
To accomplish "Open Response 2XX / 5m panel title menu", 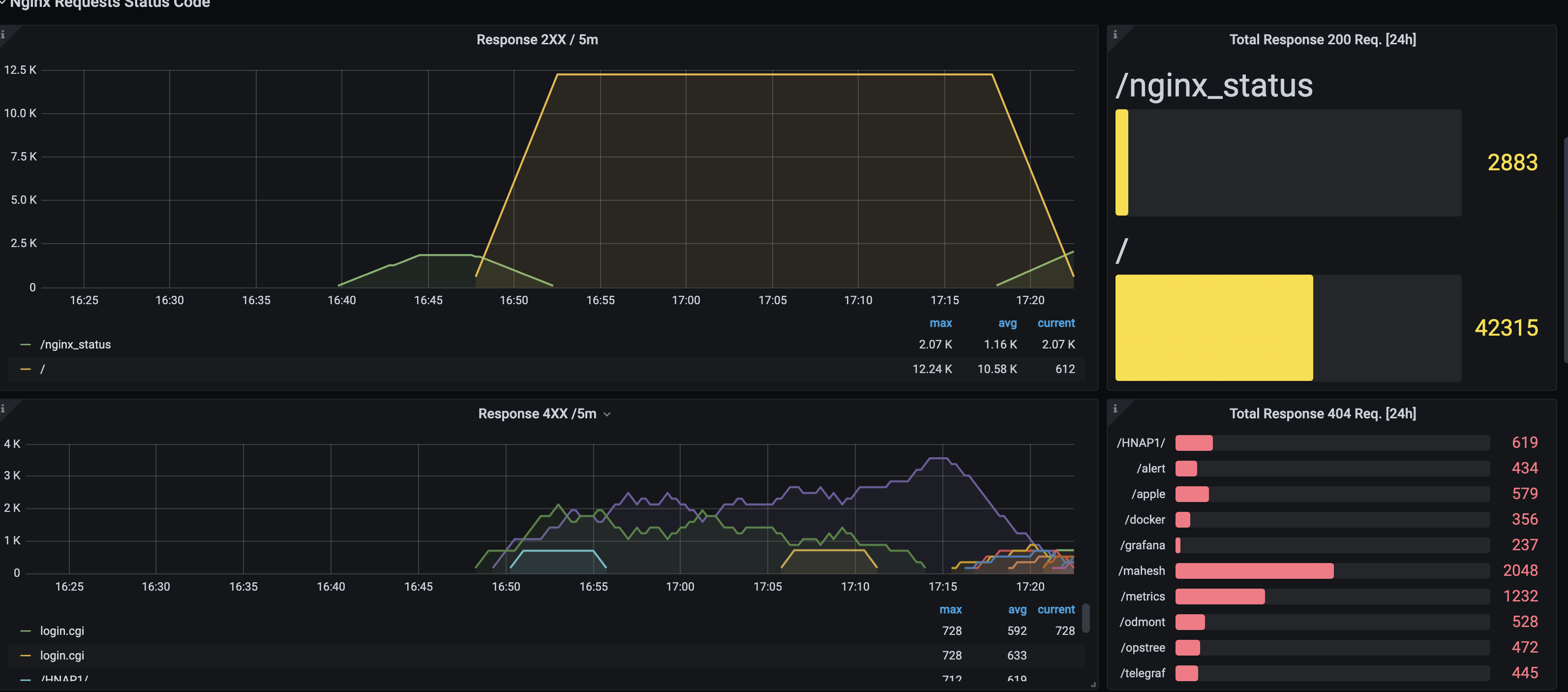I will 537,39.
